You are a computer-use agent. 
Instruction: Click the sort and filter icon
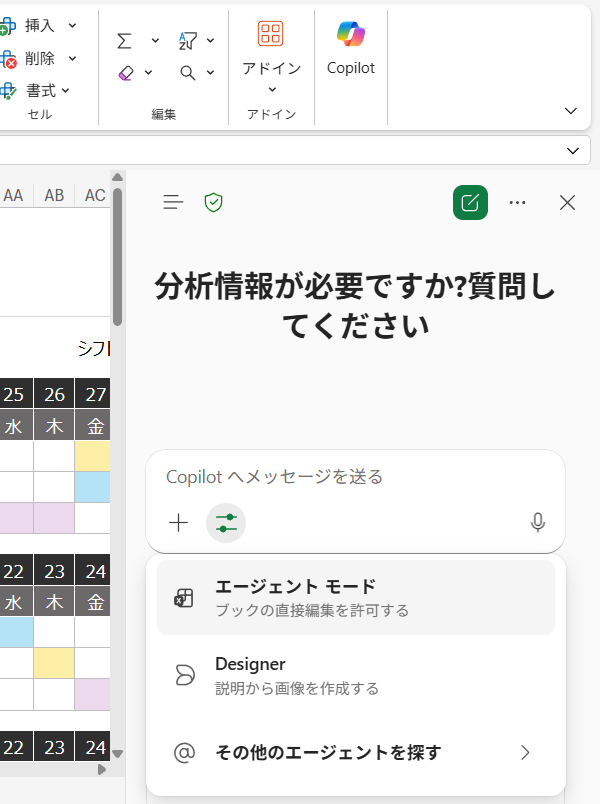(x=188, y=40)
